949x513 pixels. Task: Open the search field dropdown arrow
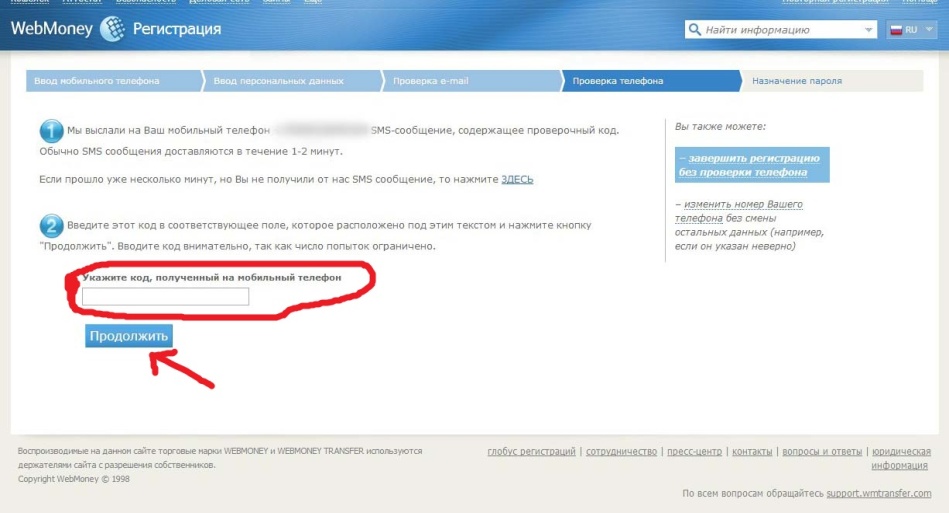click(869, 30)
